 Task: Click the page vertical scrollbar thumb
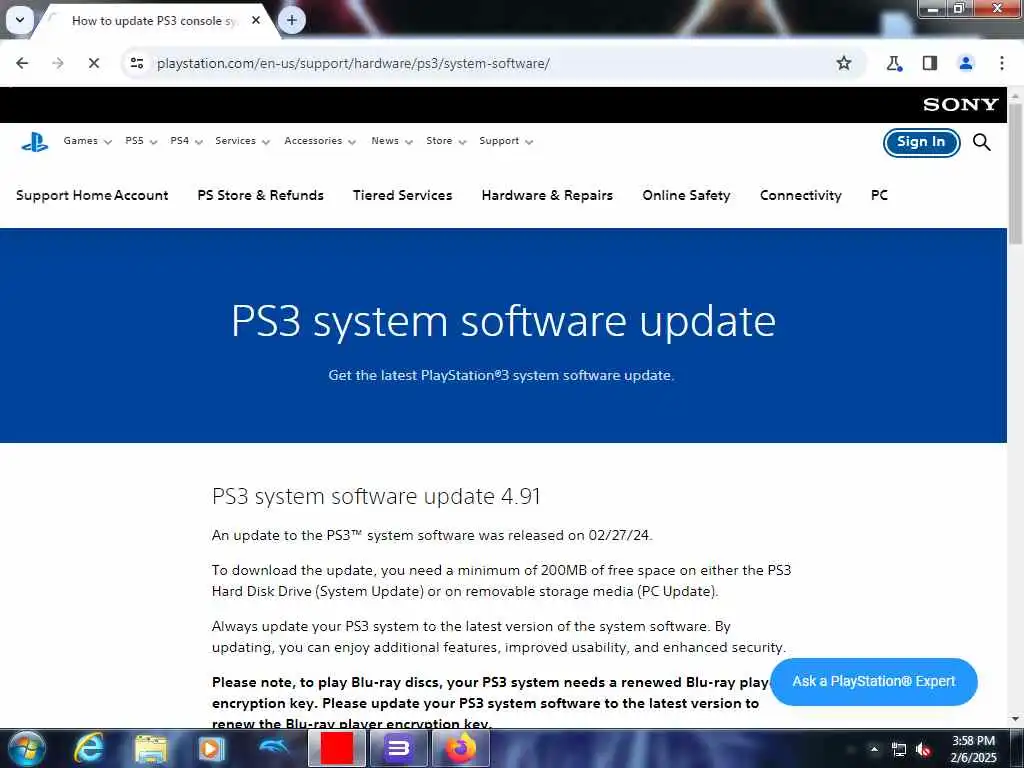click(x=1016, y=173)
